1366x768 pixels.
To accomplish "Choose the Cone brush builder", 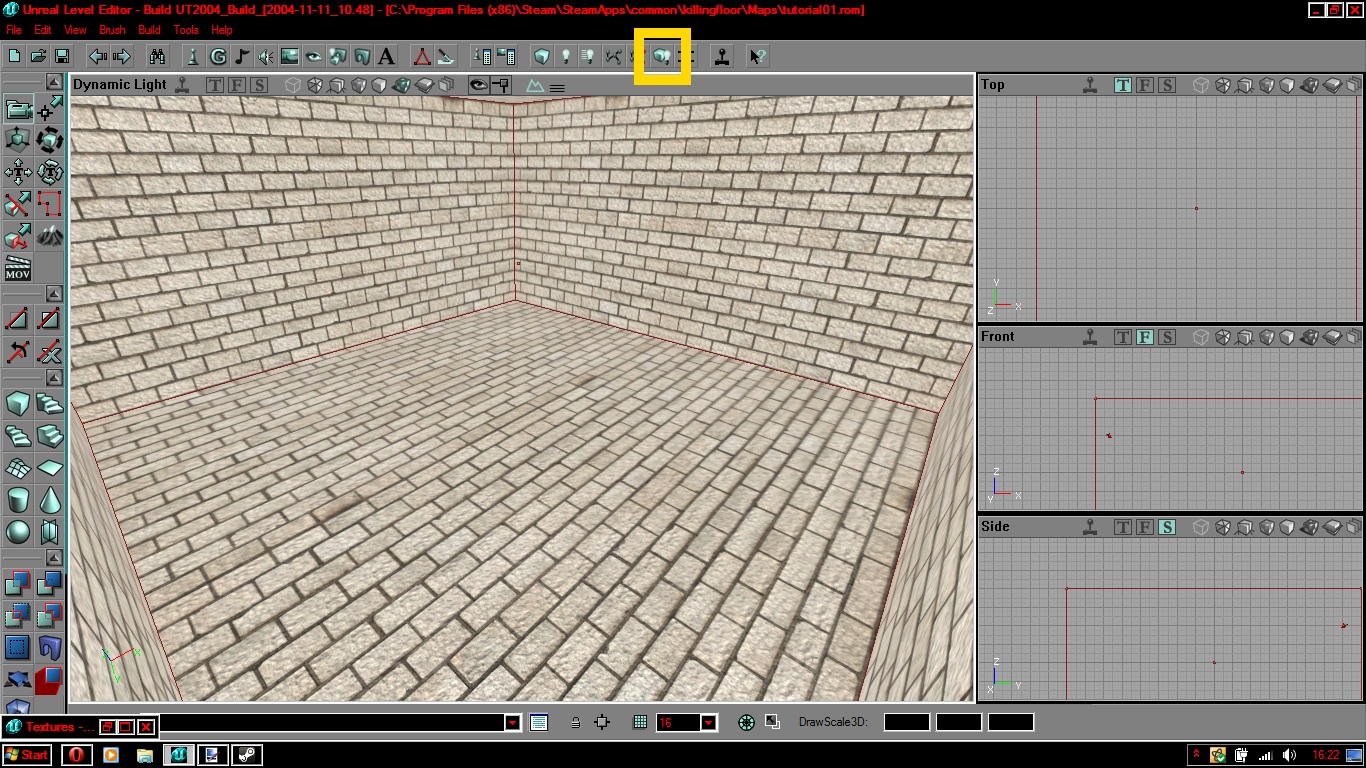I will click(50, 500).
